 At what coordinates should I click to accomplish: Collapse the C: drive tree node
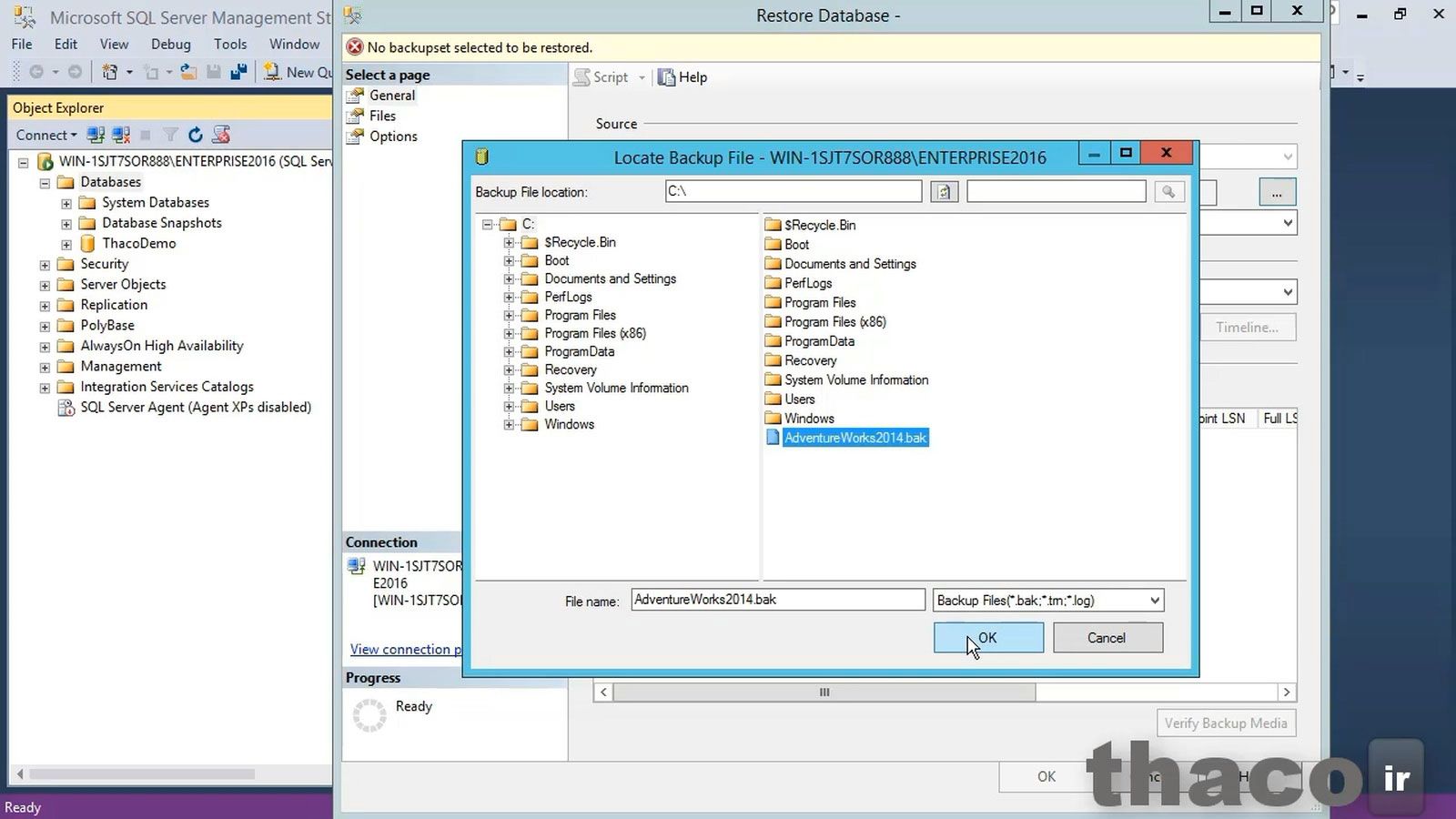tap(488, 224)
